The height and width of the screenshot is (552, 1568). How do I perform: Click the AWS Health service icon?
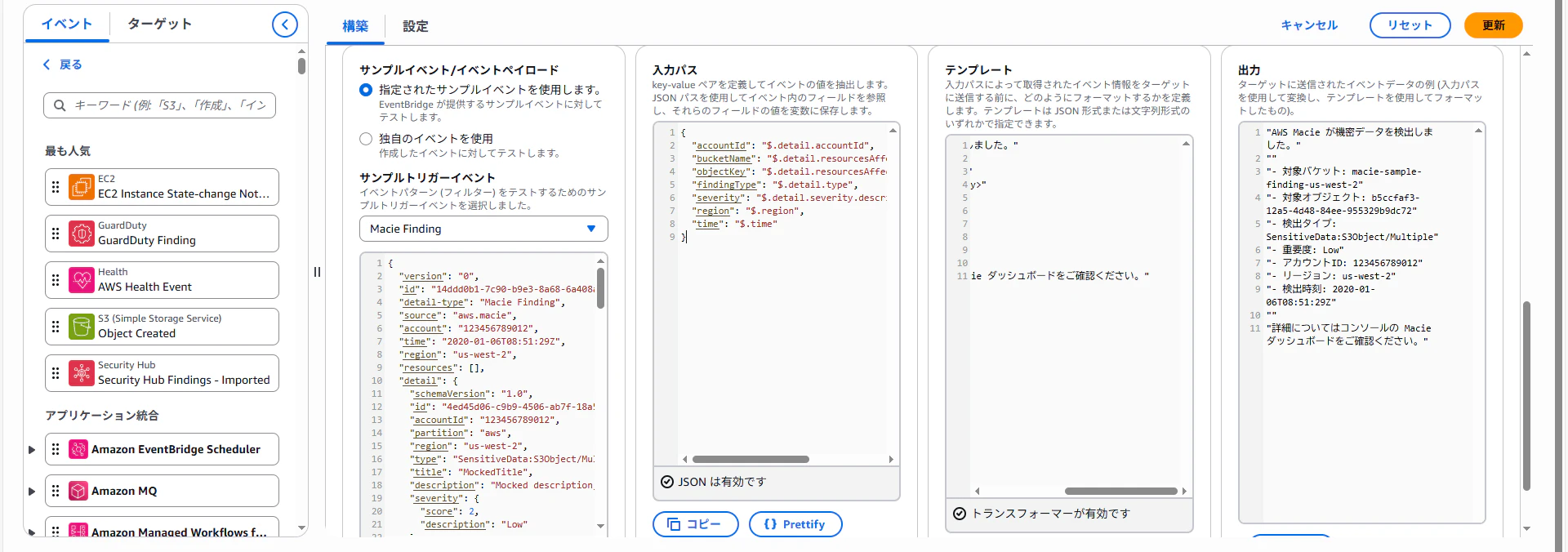coord(82,280)
